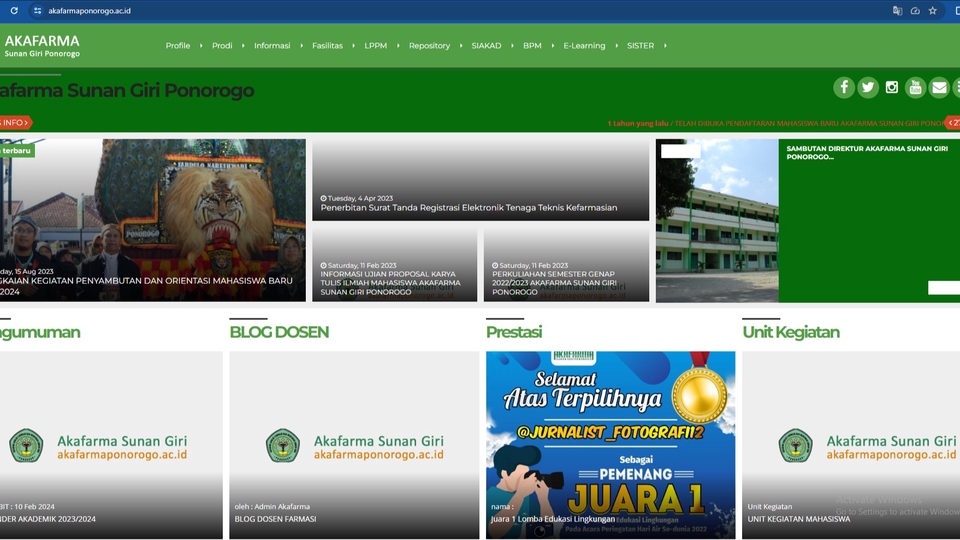Open the Kalender Akademik 2023/2024 announcement card

tap(111, 445)
